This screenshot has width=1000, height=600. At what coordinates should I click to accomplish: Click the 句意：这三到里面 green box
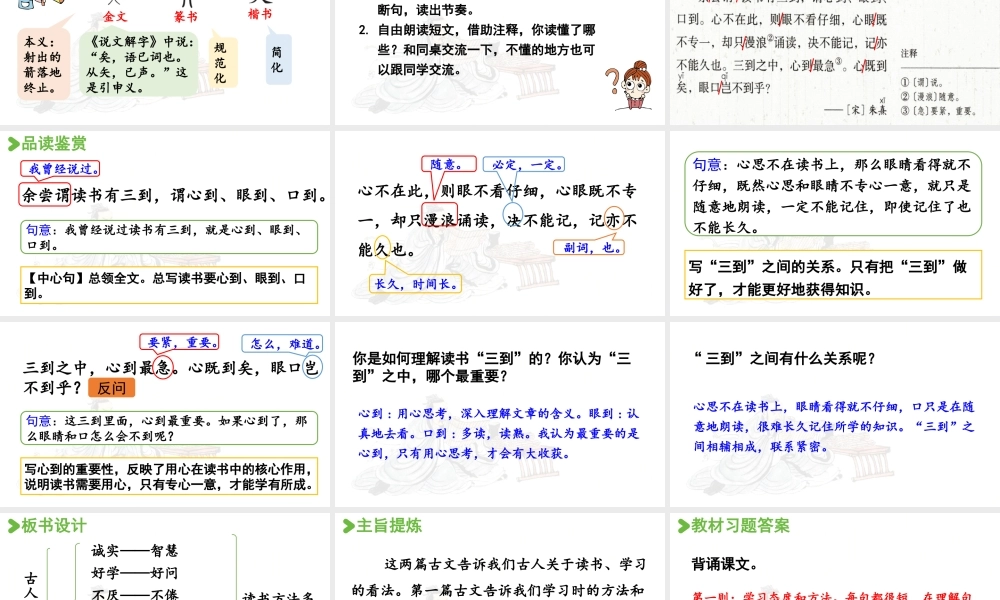pos(169,428)
